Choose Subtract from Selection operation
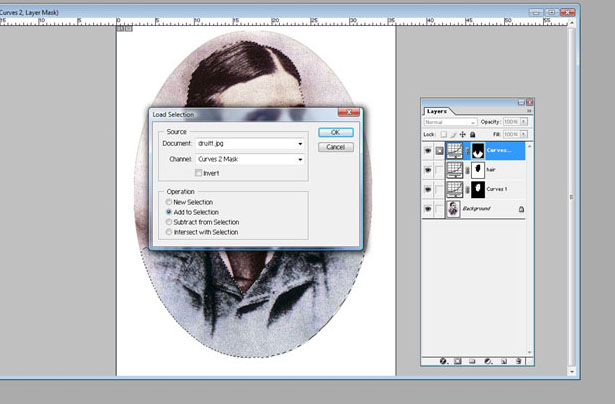This screenshot has width=615, height=404. 168,222
